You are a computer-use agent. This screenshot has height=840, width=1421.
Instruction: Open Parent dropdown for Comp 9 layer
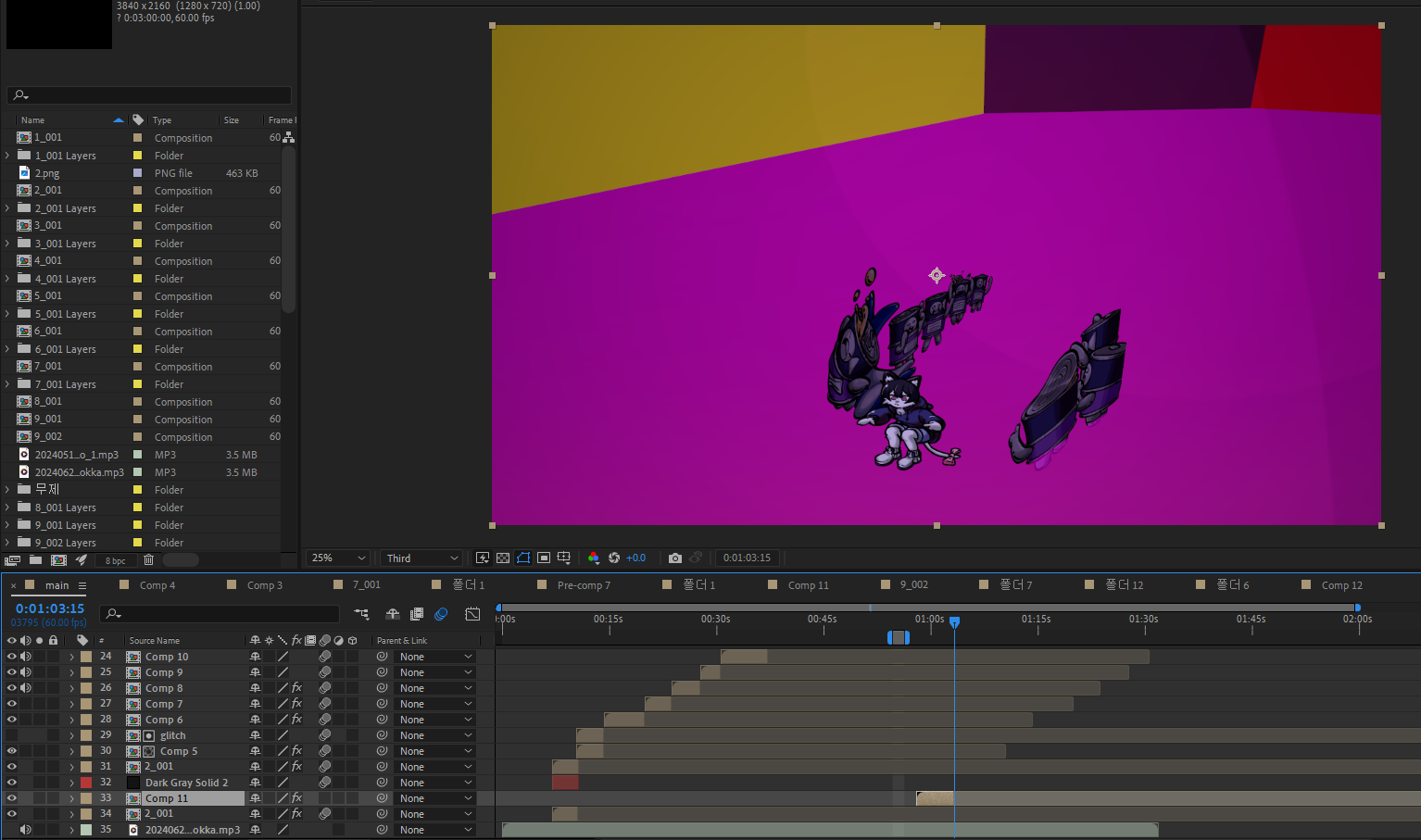pos(435,672)
